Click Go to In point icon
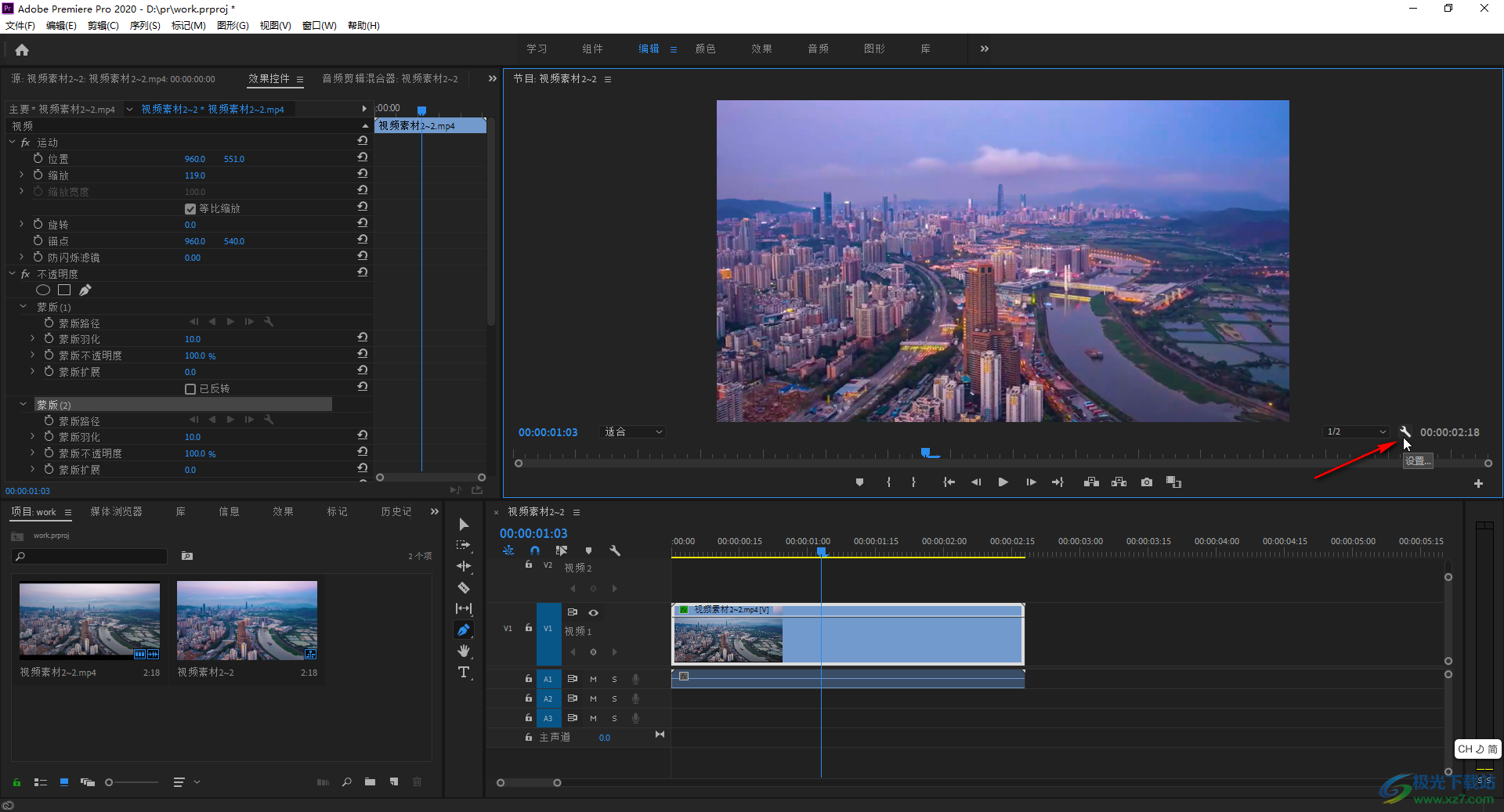The image size is (1504, 812). pos(949,482)
